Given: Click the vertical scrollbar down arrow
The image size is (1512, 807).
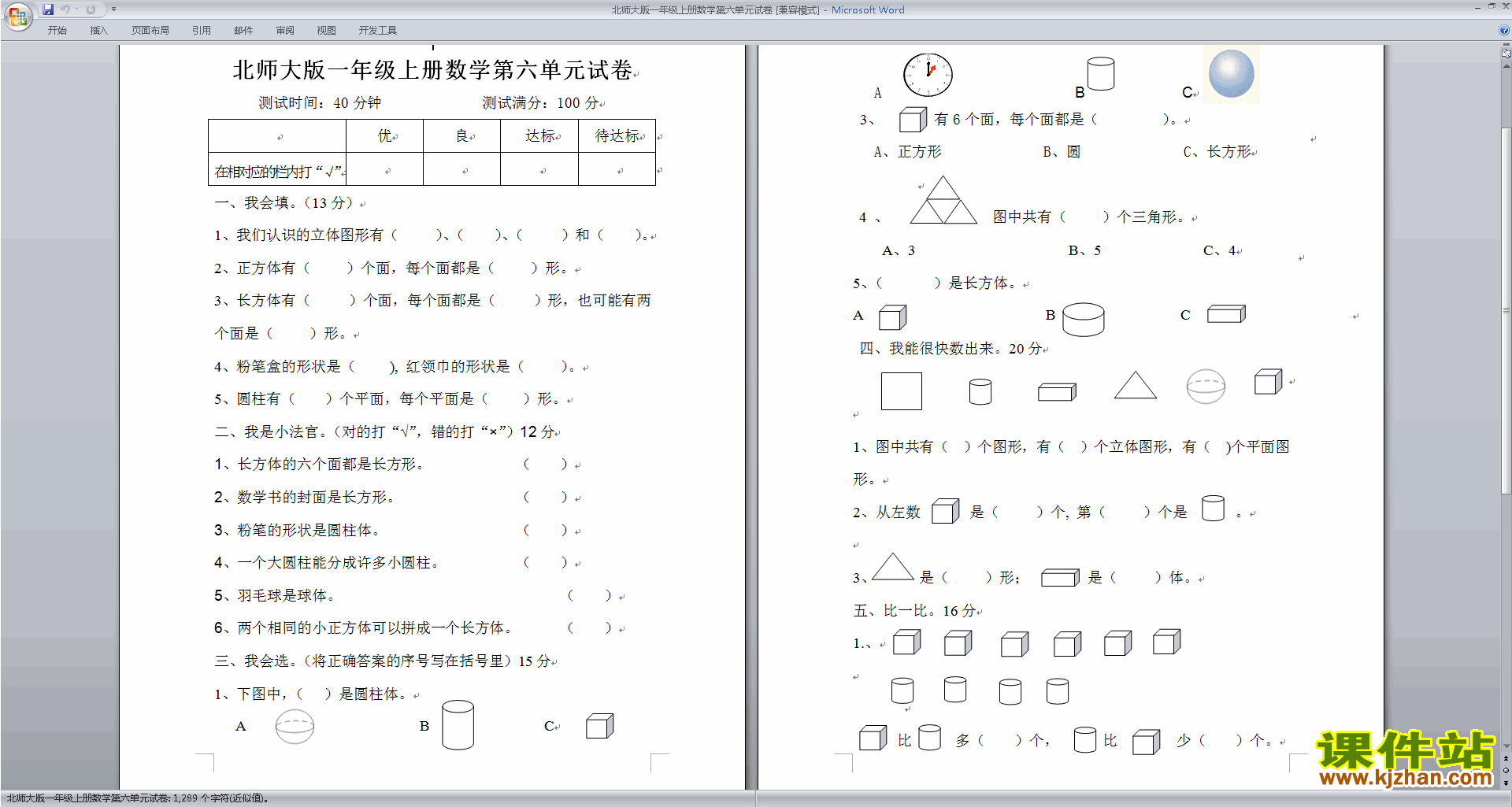Looking at the screenshot, I should 1506,746.
